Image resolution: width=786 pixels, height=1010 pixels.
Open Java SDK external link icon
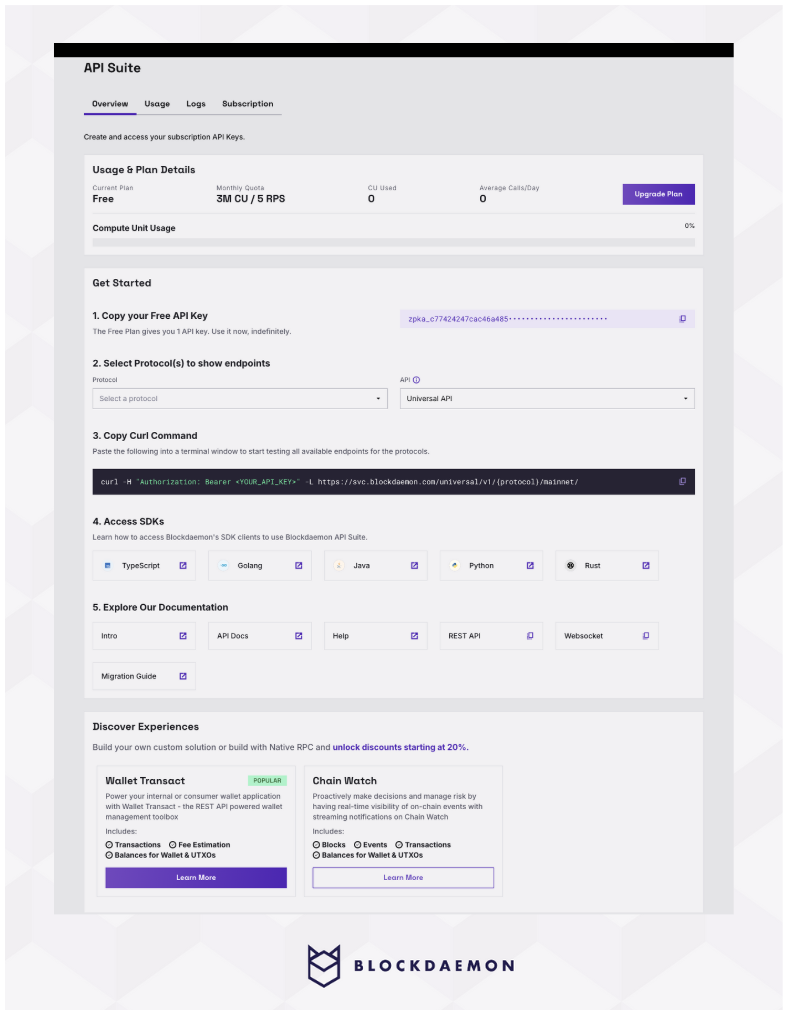[414, 566]
